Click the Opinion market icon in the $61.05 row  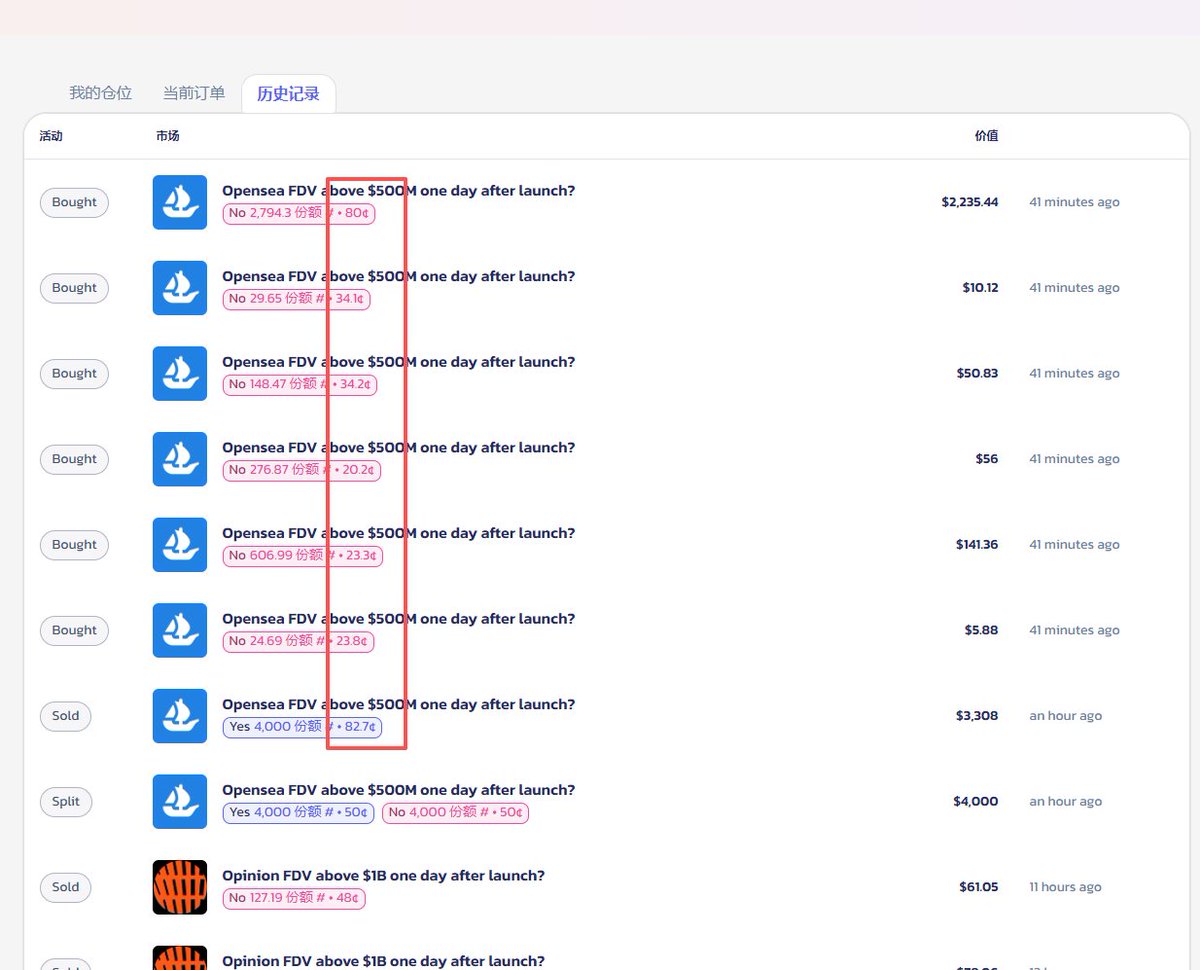coord(180,887)
